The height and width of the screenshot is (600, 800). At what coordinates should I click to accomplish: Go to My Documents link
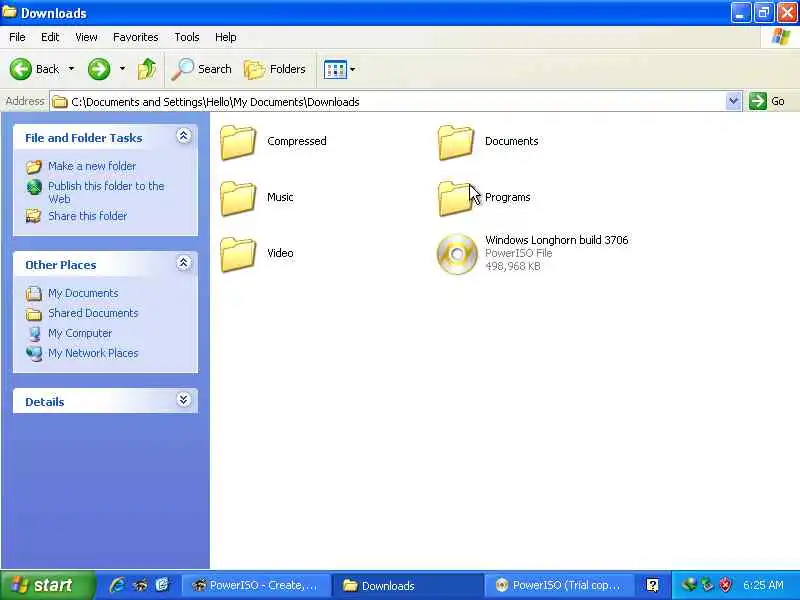click(x=83, y=293)
